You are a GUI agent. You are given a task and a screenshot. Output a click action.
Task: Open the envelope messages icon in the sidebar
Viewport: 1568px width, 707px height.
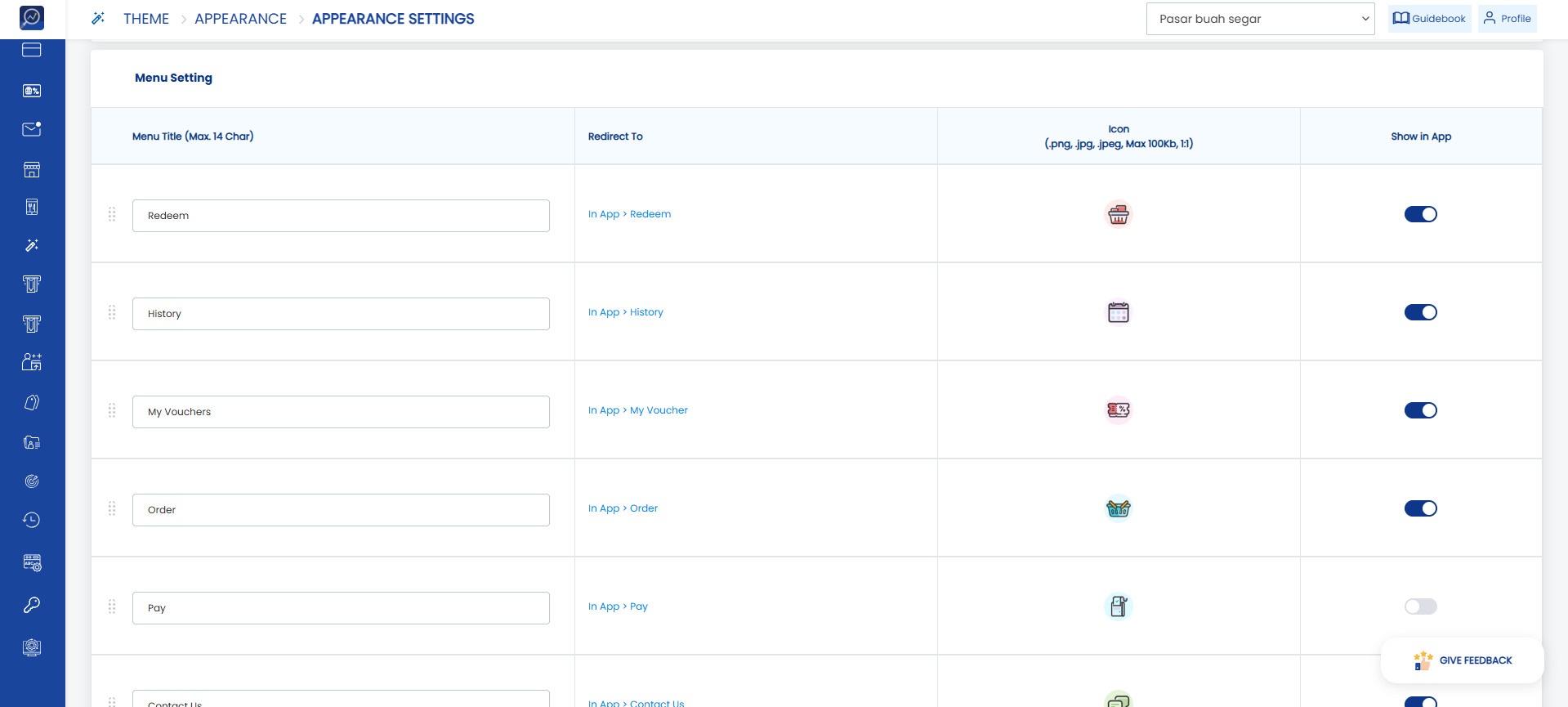click(32, 129)
